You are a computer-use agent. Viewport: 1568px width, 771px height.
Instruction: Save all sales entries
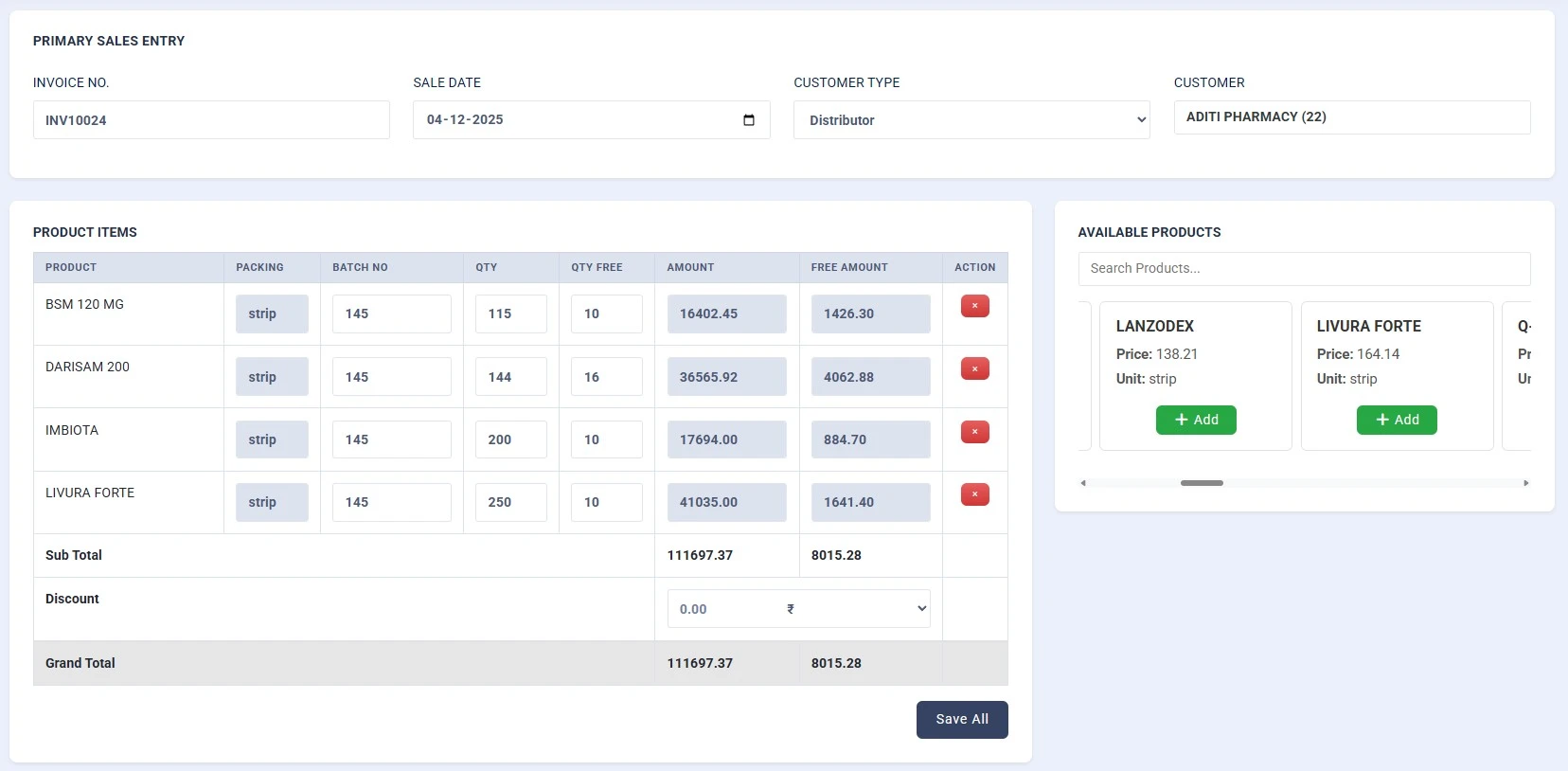point(962,720)
